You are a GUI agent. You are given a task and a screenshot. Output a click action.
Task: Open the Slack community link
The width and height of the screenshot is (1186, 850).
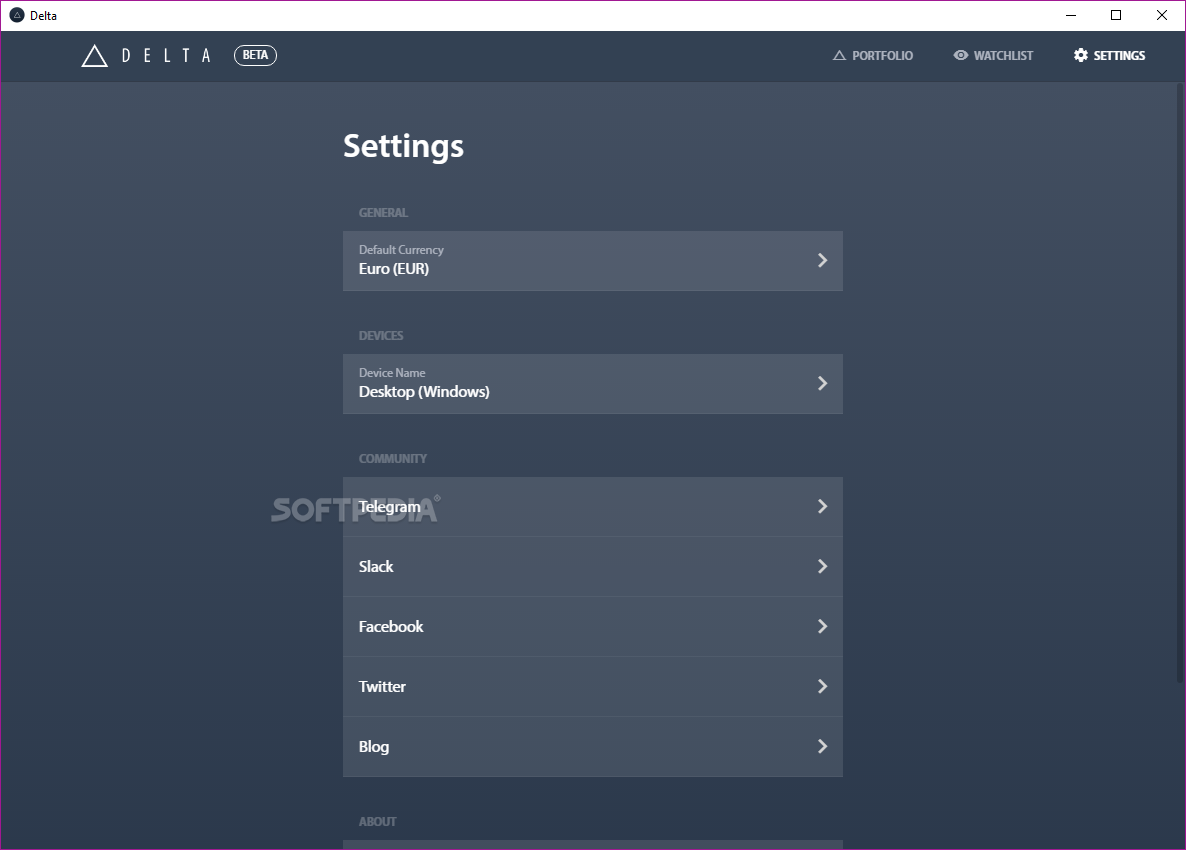593,566
